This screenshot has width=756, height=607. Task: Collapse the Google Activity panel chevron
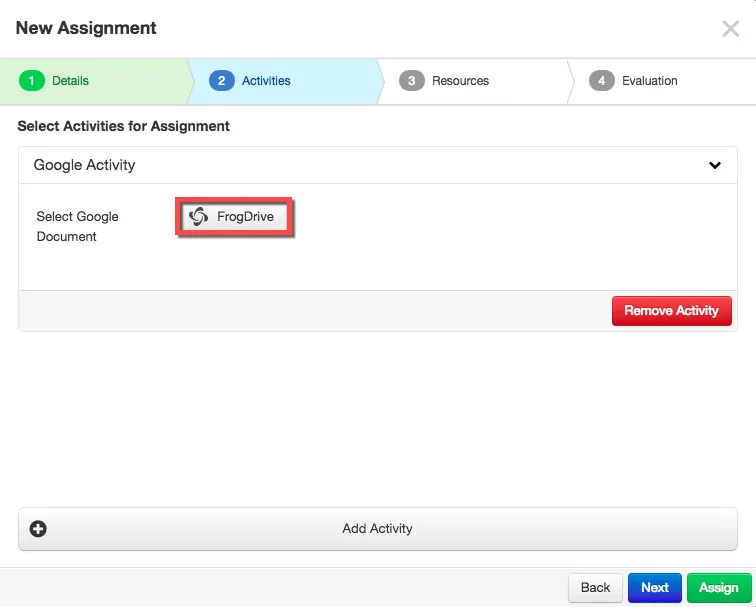pos(715,165)
